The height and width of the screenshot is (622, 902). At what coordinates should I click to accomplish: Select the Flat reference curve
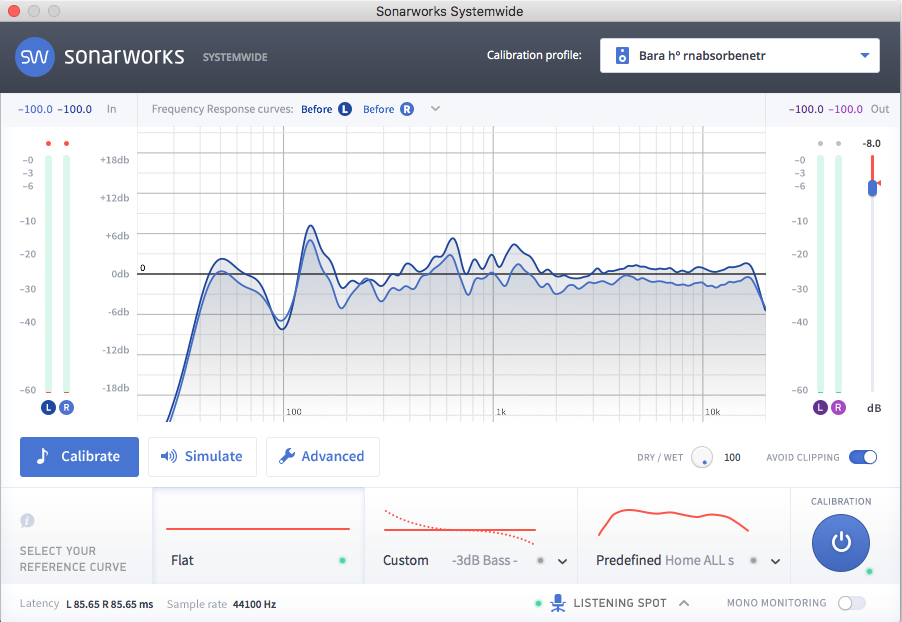(258, 535)
